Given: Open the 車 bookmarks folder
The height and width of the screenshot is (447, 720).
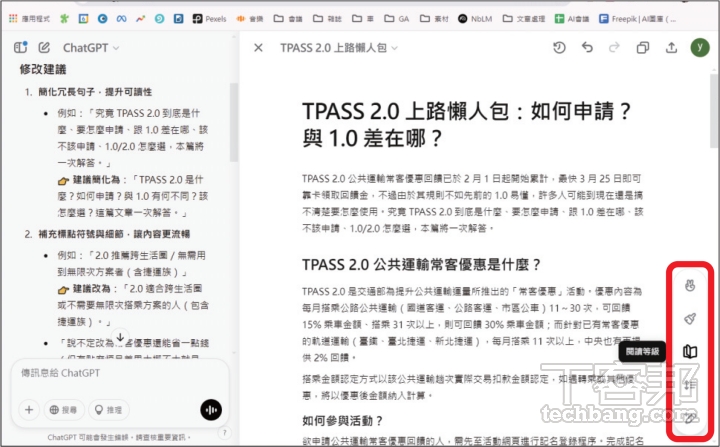Looking at the screenshot, I should pos(363,19).
